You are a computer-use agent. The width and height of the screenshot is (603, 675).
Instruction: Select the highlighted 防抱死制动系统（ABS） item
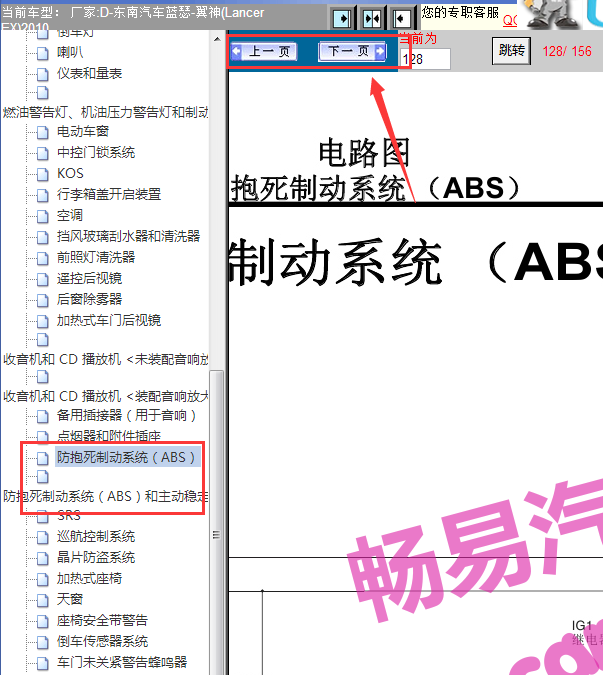tap(127, 457)
